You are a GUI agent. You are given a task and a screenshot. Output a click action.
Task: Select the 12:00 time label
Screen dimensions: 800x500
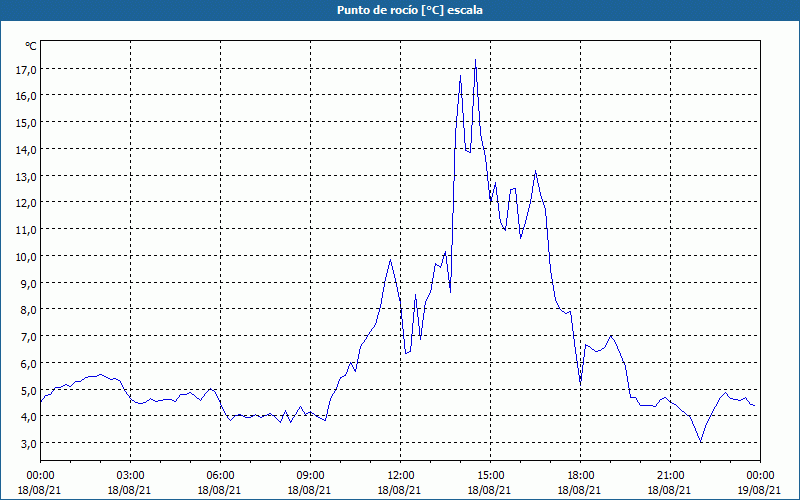click(x=401, y=476)
